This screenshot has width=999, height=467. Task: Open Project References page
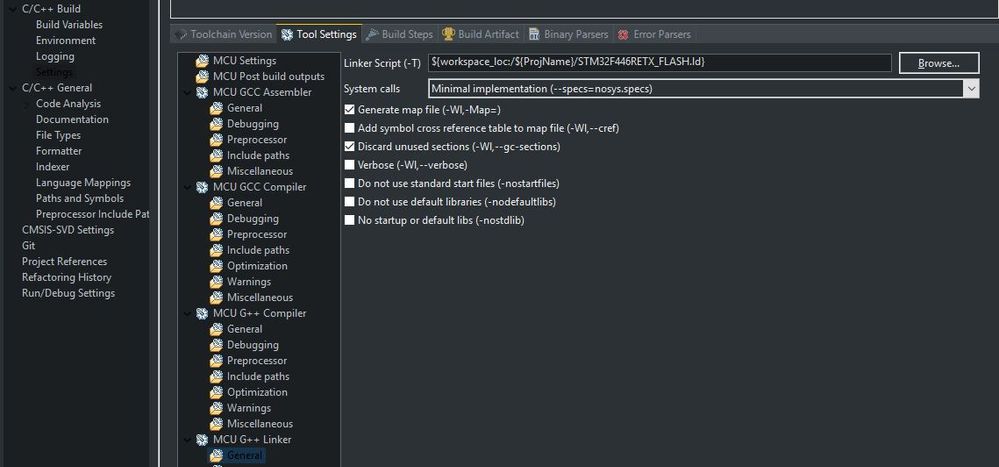(x=64, y=262)
